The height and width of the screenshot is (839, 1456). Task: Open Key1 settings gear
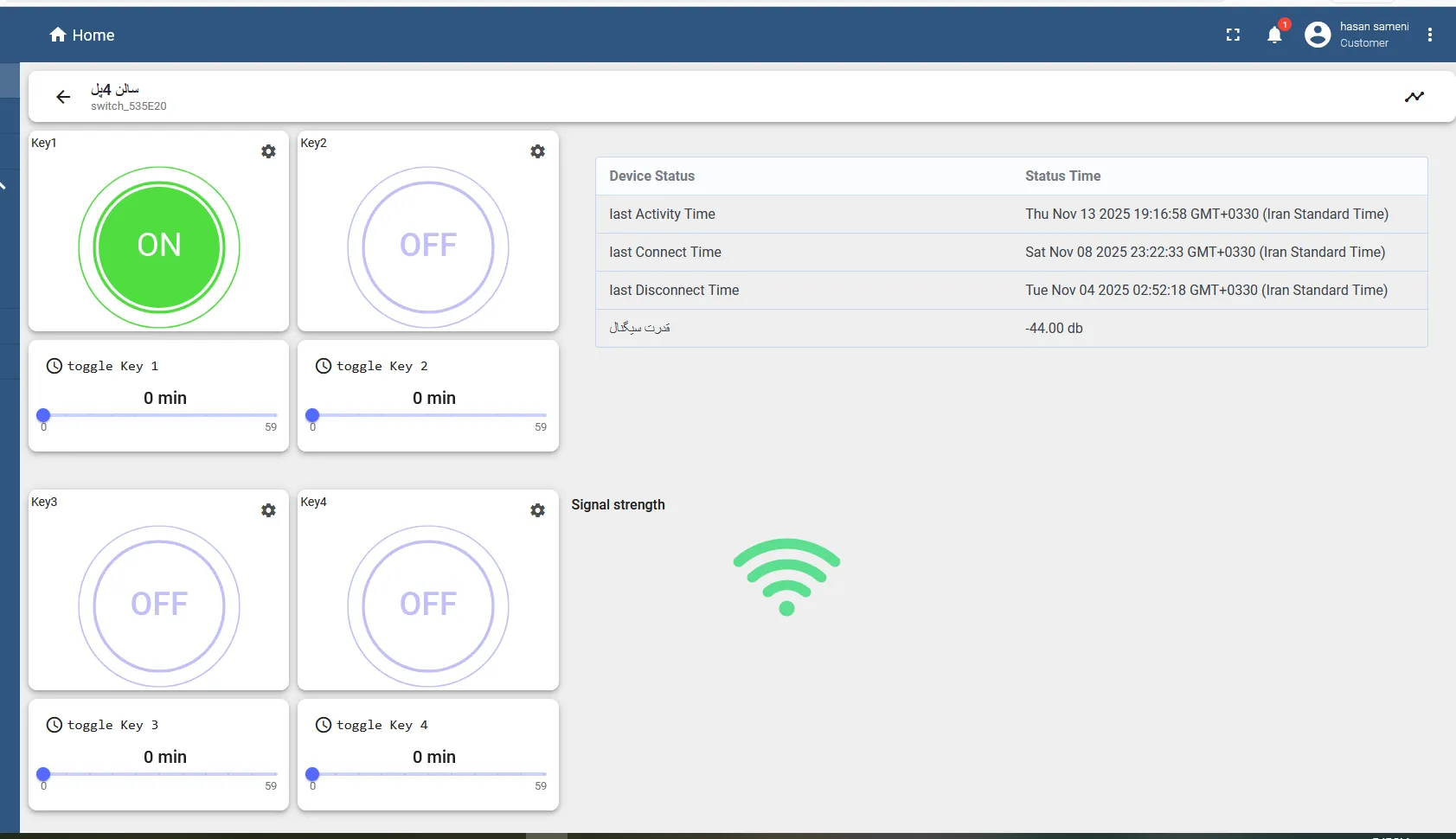point(268,151)
